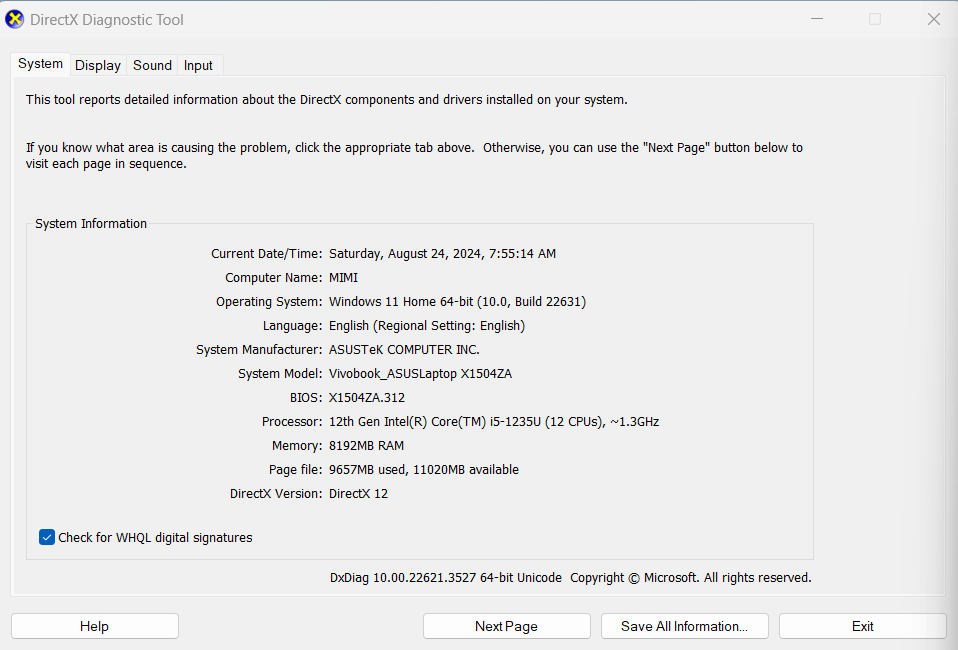Click the Computer Name value MIMI
This screenshot has height=650, width=958.
[343, 277]
